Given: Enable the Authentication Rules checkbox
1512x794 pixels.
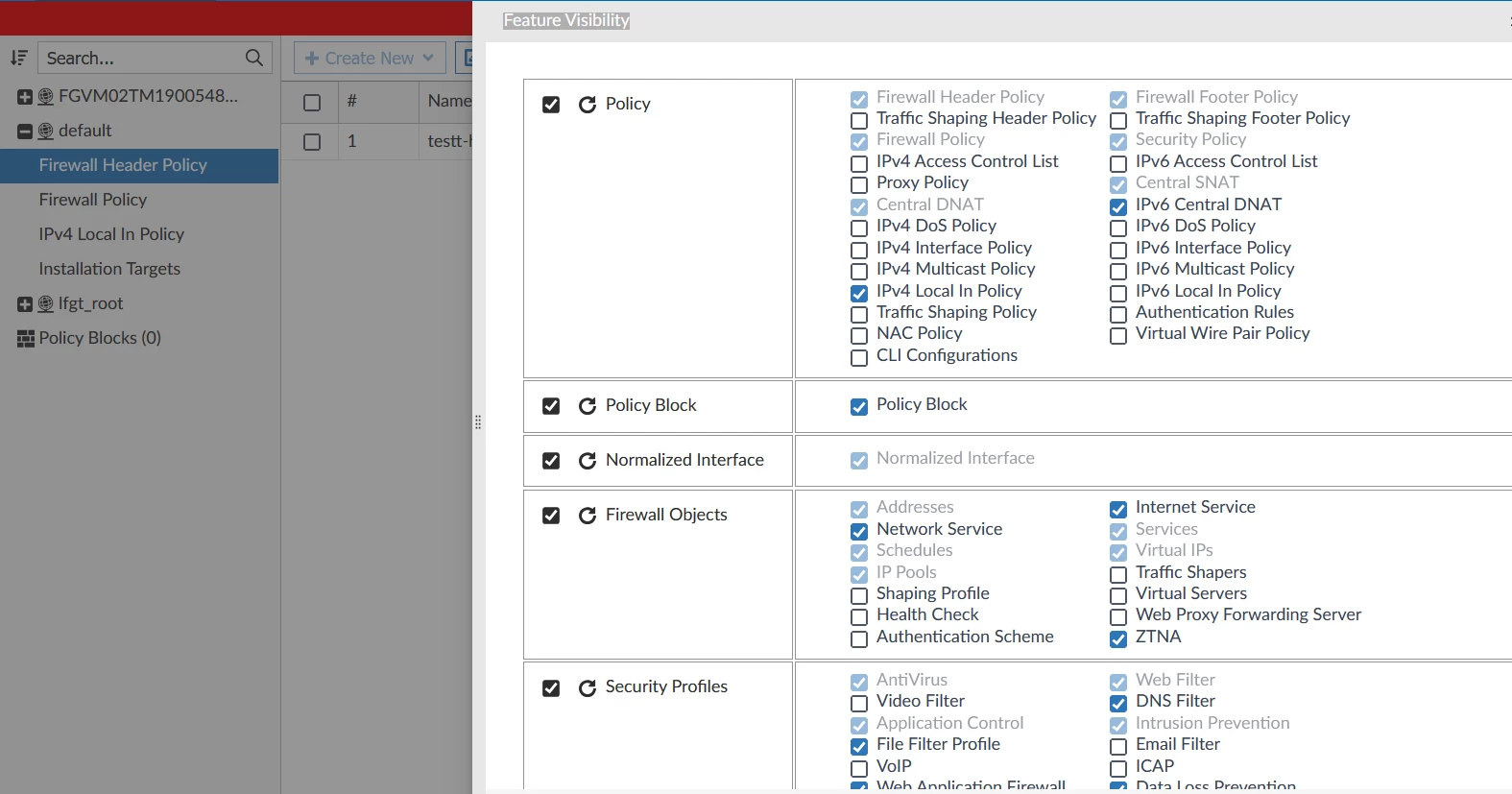Looking at the screenshot, I should coord(1118,314).
